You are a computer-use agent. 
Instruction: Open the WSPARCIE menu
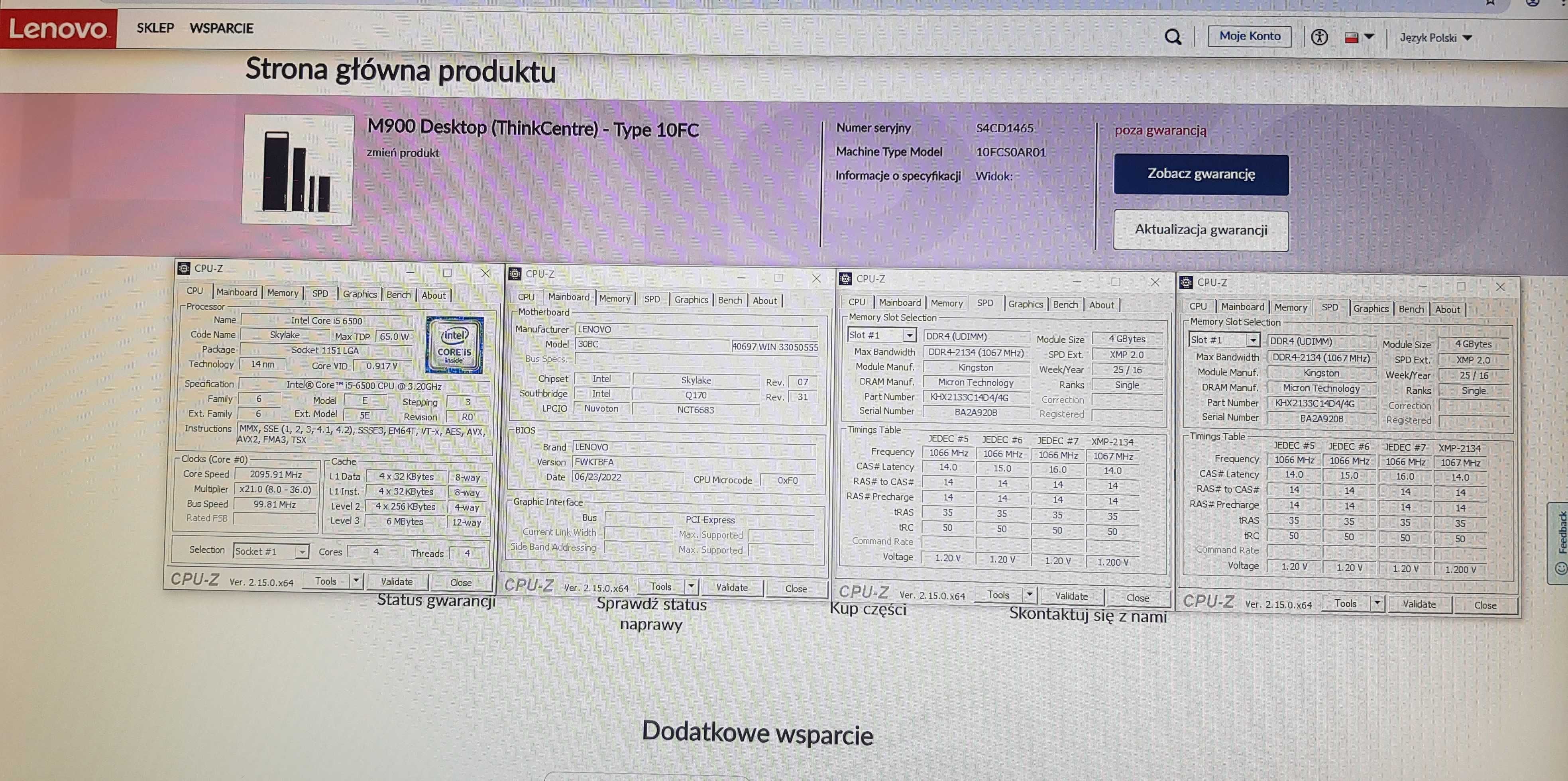pyautogui.click(x=222, y=28)
